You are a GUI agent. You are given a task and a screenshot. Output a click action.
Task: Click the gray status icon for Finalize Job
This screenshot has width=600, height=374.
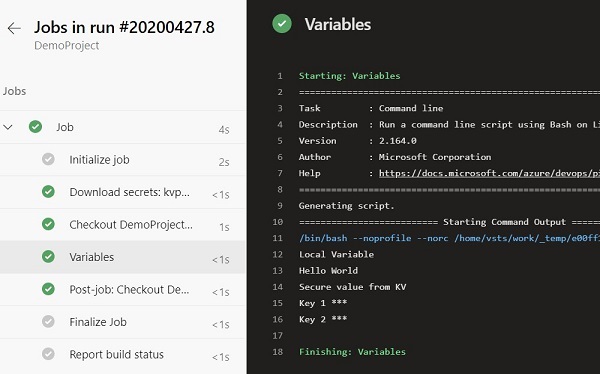[48, 322]
